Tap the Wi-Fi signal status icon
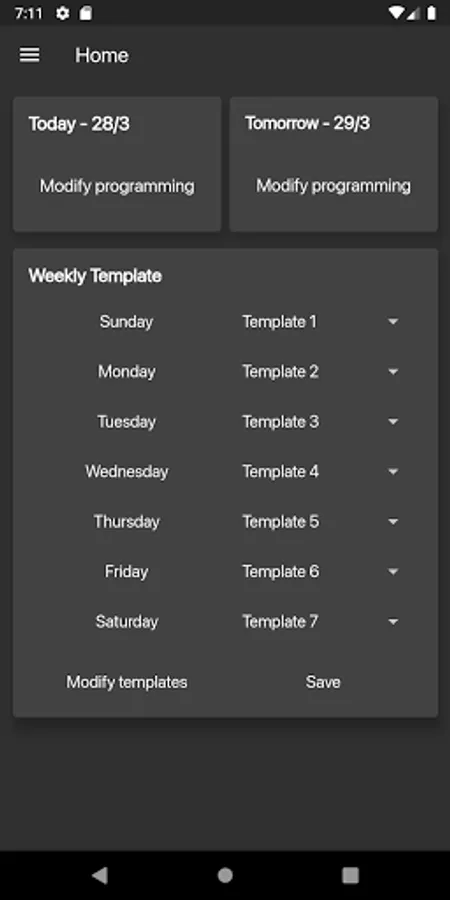Image resolution: width=450 pixels, height=900 pixels. point(395,13)
